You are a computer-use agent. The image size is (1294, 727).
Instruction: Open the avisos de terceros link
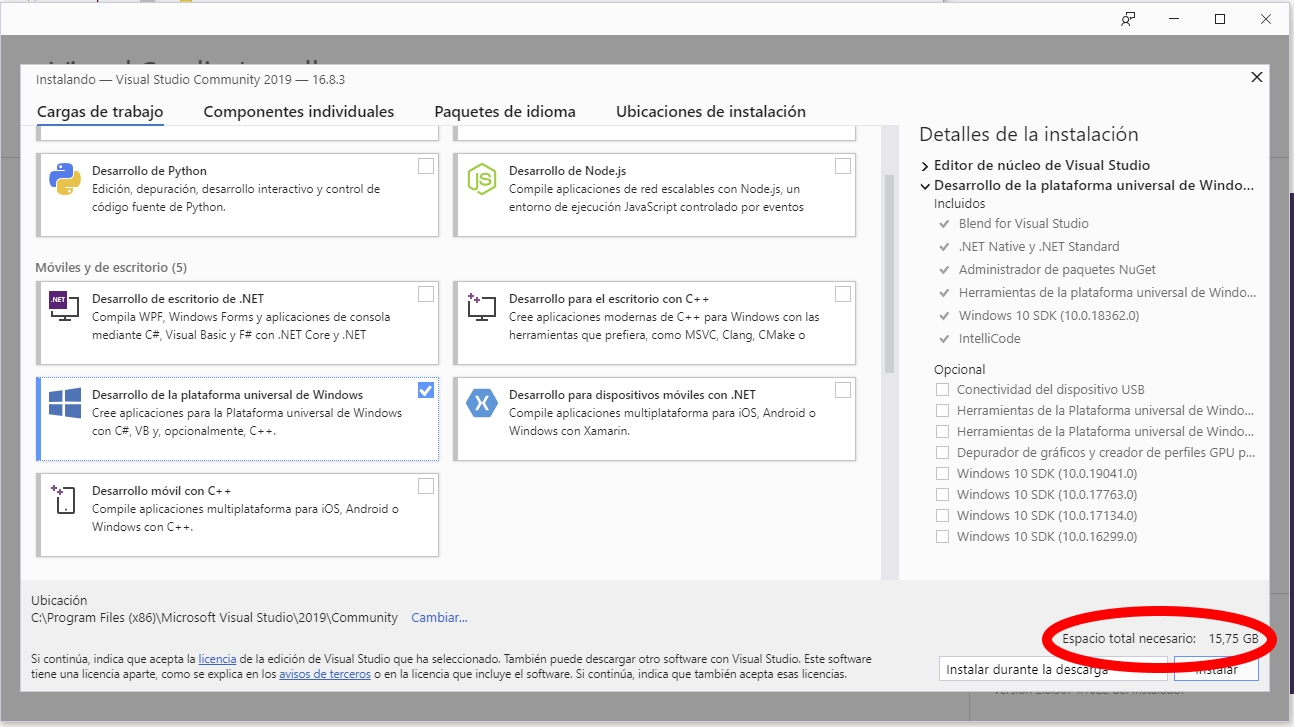[325, 675]
